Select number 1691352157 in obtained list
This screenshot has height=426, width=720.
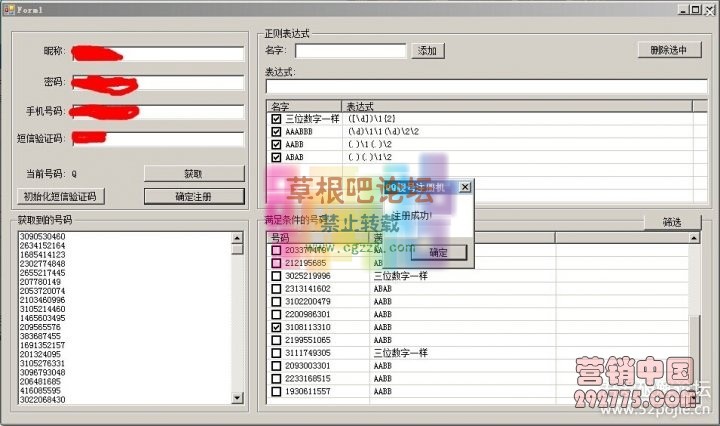coord(43,345)
